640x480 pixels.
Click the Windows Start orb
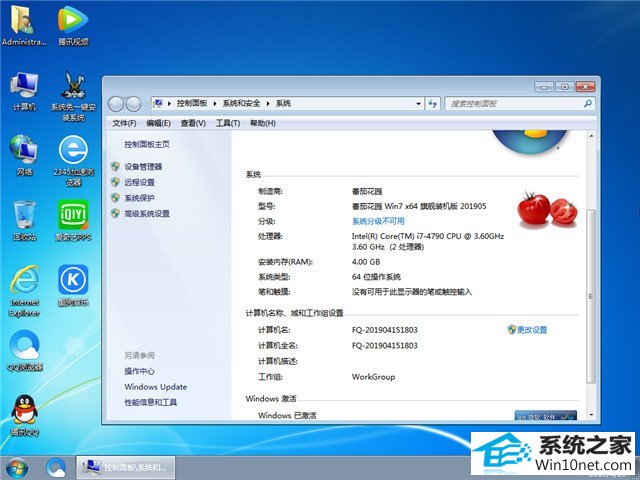click(17, 466)
